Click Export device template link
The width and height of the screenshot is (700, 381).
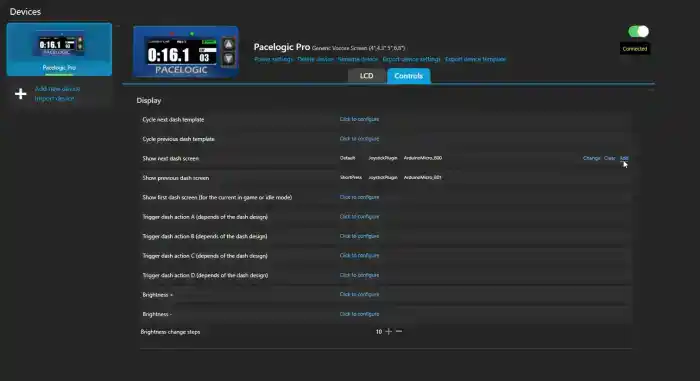pyautogui.click(x=475, y=59)
